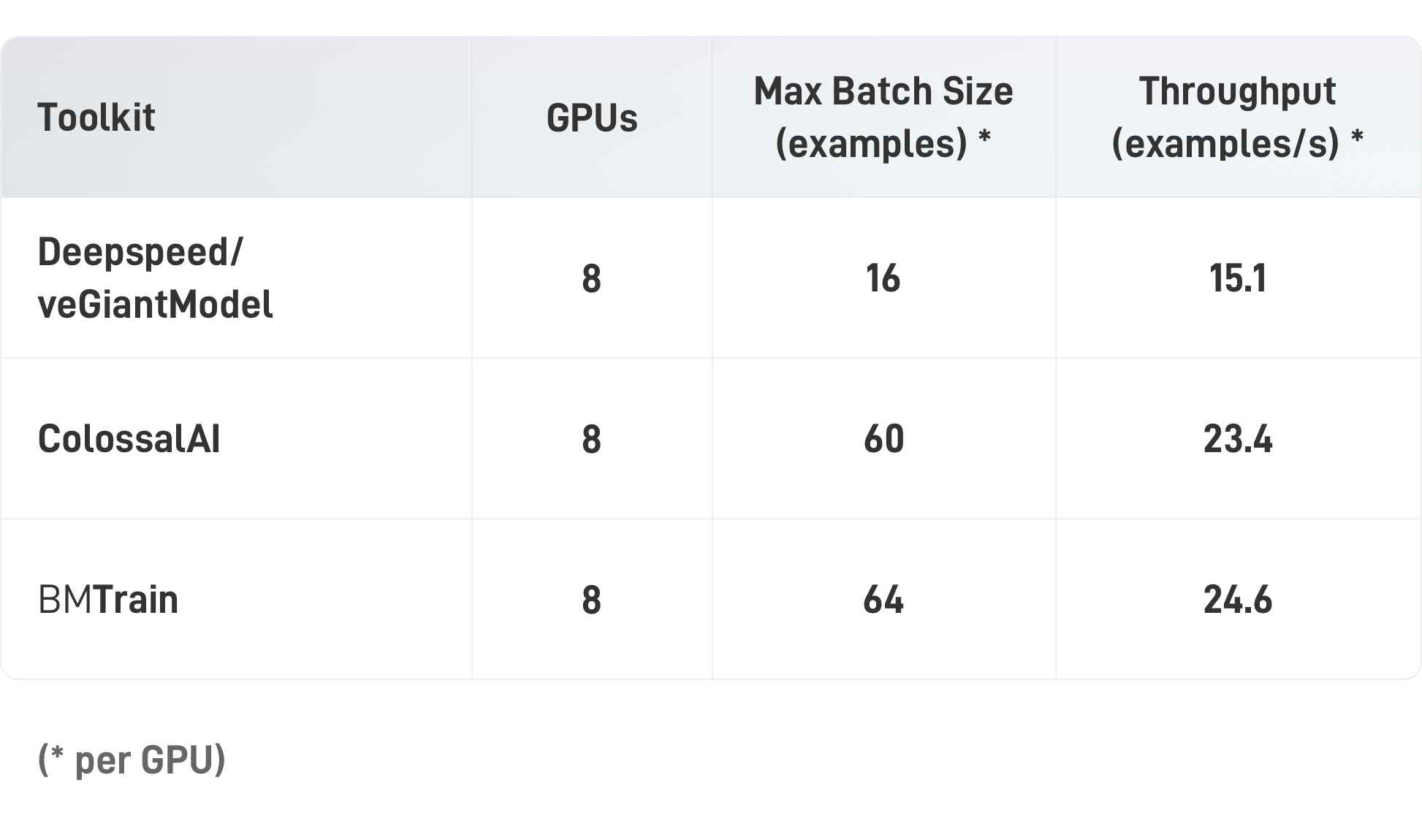Select the batch size value 64
This screenshot has width=1422, height=840.
(883, 600)
